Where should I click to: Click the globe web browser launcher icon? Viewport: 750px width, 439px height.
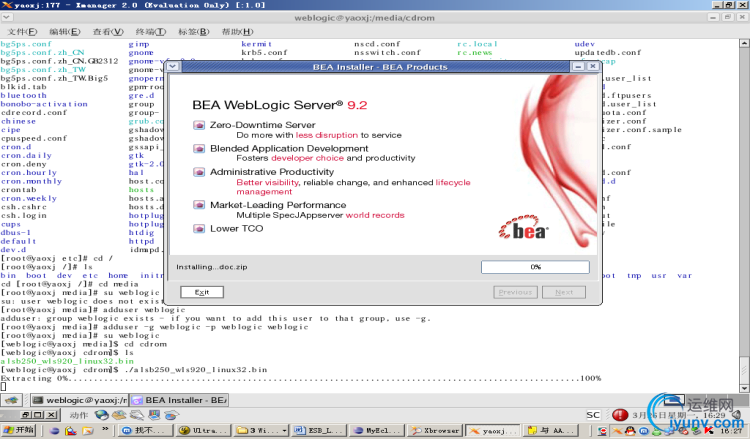tap(101, 415)
